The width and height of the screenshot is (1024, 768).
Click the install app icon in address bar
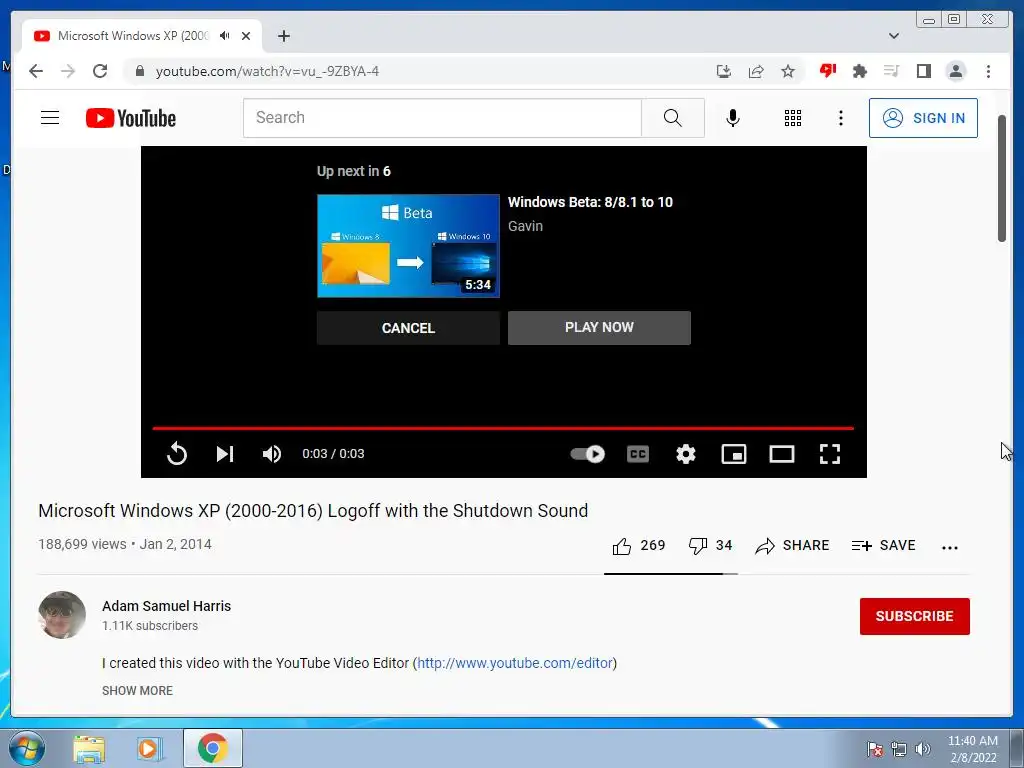pos(724,71)
